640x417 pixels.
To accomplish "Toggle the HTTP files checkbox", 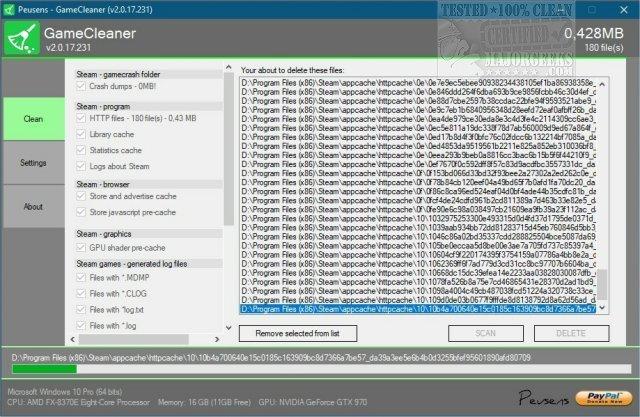I will pyautogui.click(x=82, y=119).
